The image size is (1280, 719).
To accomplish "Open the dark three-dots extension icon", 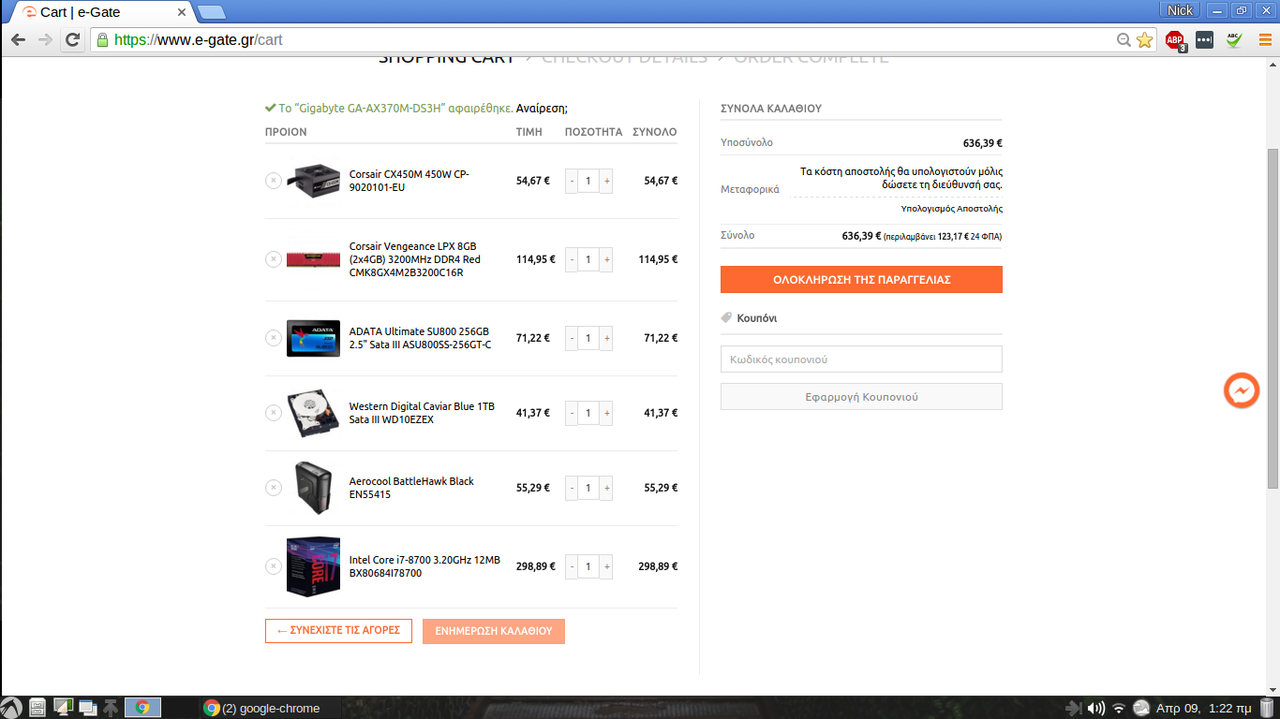I will [x=1204, y=40].
